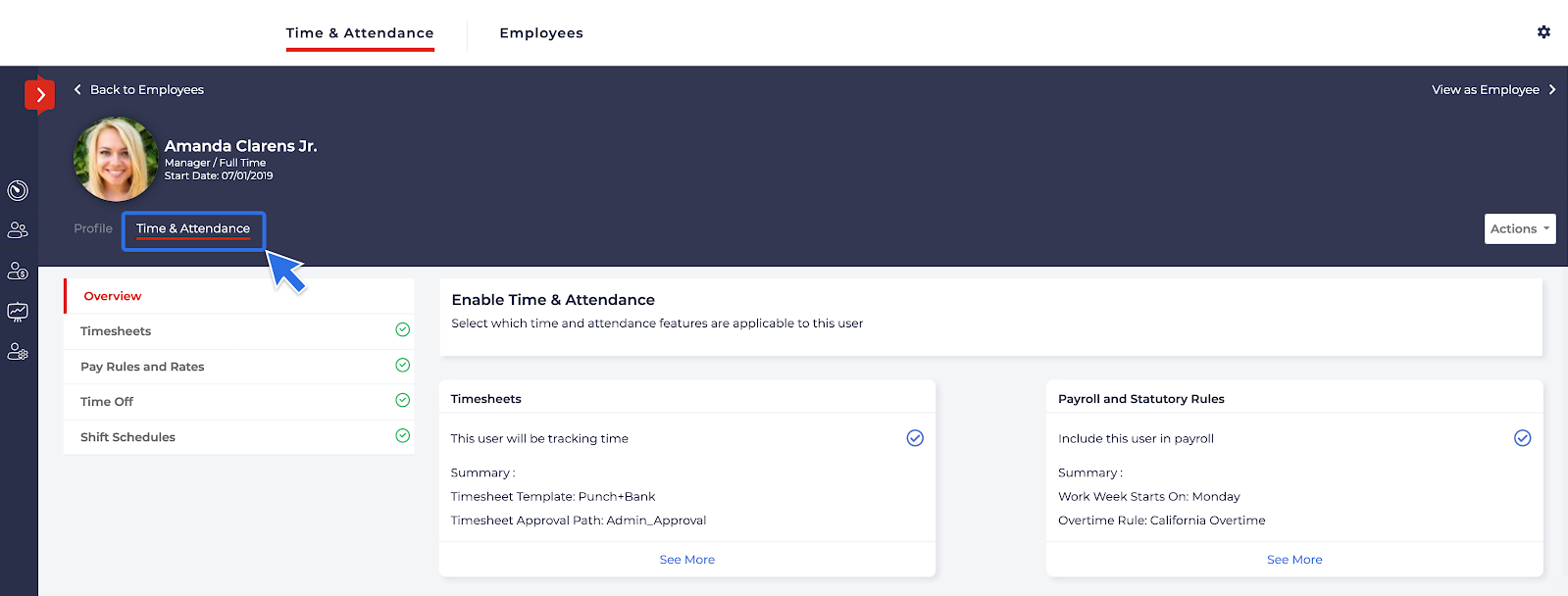The height and width of the screenshot is (596, 1568).
Task: Open the settings gear in the top bar
Action: (x=1543, y=32)
